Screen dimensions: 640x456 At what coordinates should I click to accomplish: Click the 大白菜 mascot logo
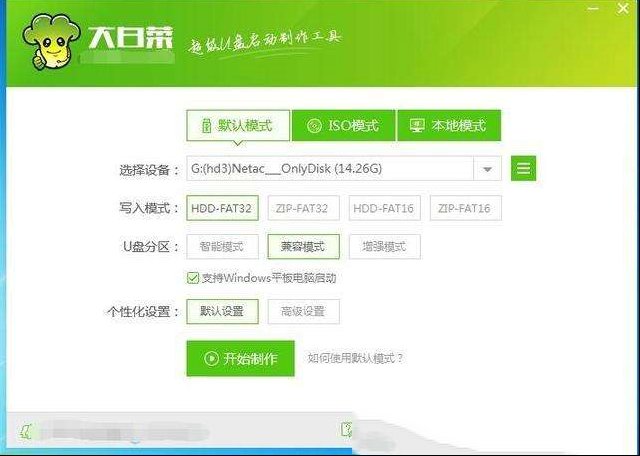[52, 42]
